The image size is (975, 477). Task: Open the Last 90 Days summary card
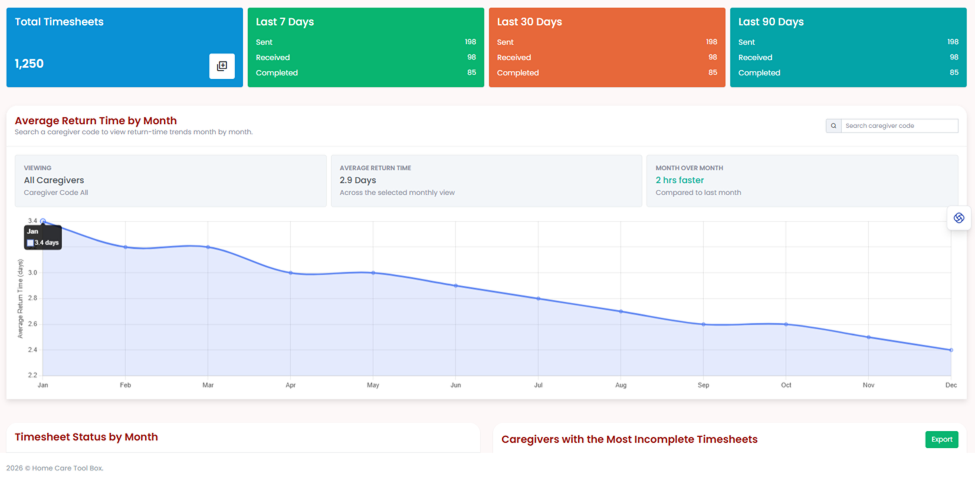coord(848,47)
